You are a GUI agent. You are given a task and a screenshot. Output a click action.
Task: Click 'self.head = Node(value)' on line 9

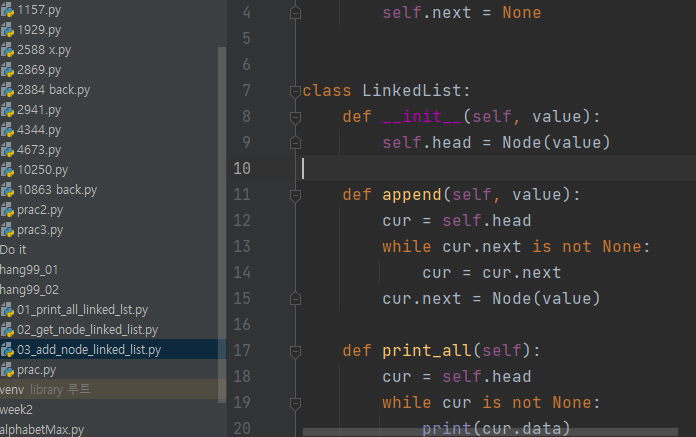(496, 142)
